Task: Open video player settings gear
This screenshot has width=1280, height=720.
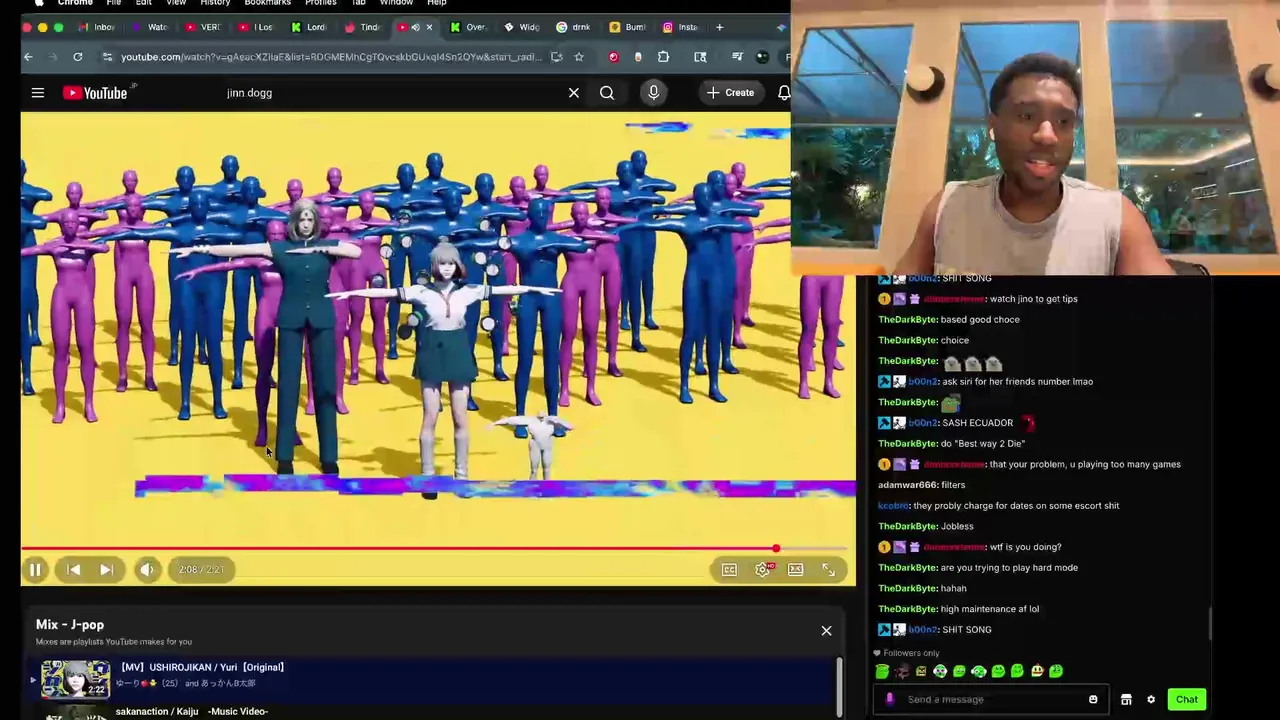Action: tap(763, 569)
